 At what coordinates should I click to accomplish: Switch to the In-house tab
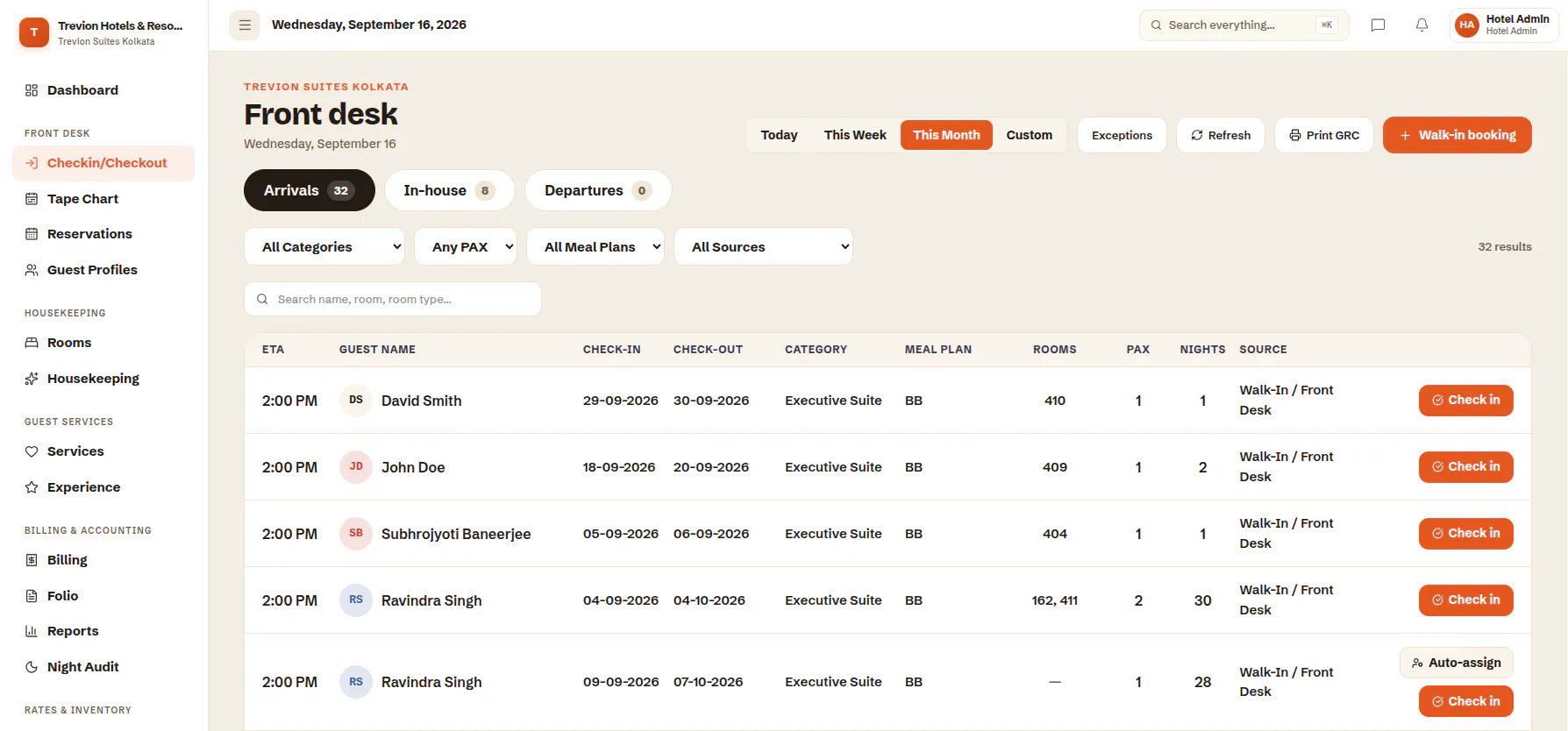[449, 190]
